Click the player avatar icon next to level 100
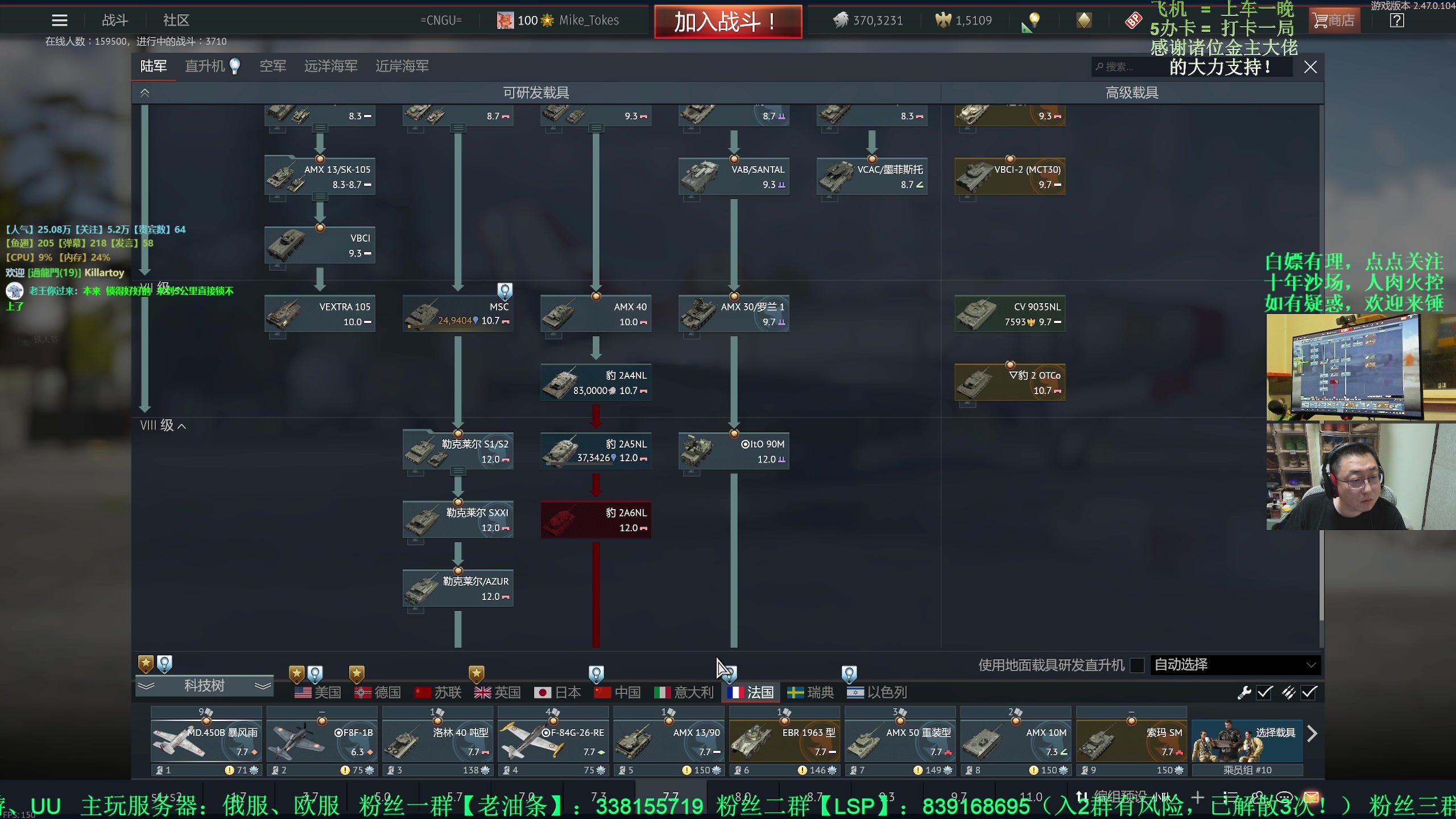 point(505,20)
